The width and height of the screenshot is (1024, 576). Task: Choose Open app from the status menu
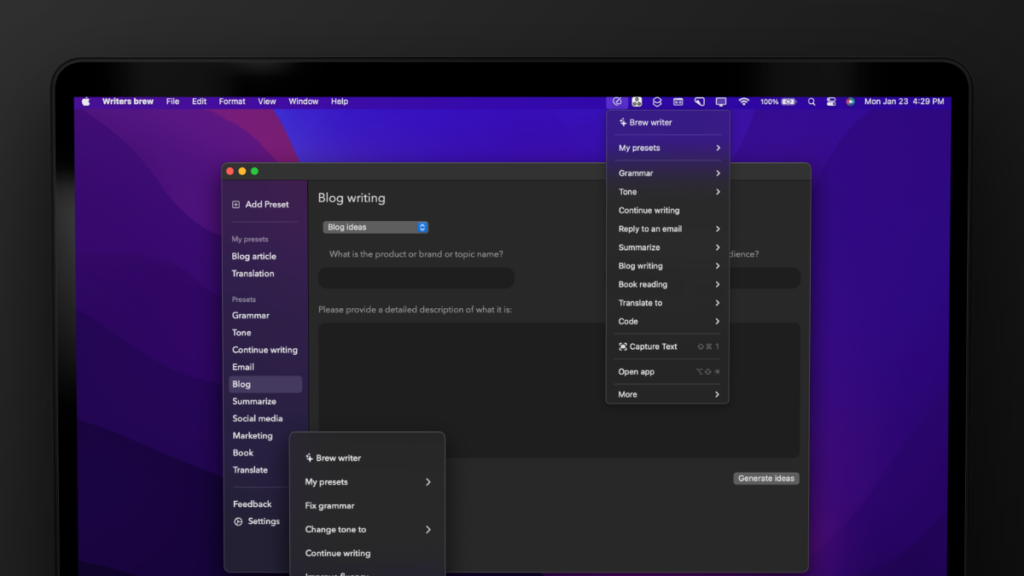(637, 372)
